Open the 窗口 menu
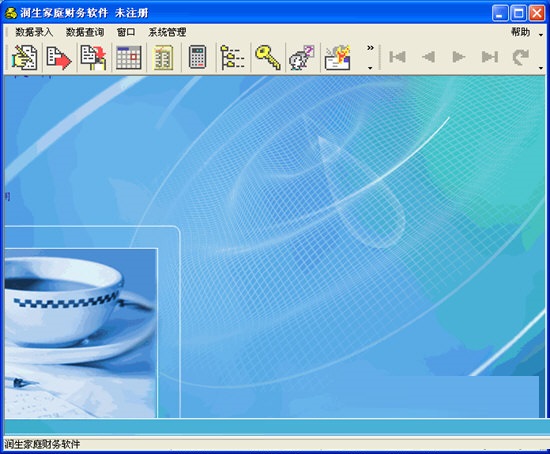The width and height of the screenshot is (550, 454). 126,32
